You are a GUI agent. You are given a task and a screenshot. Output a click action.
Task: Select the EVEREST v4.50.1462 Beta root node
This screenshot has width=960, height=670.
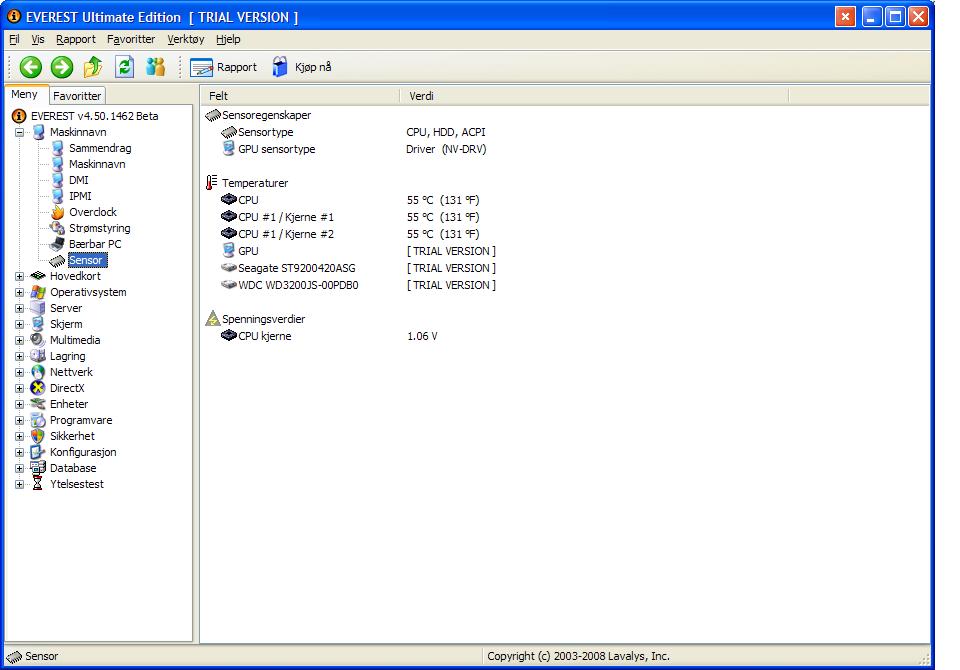(x=94, y=116)
